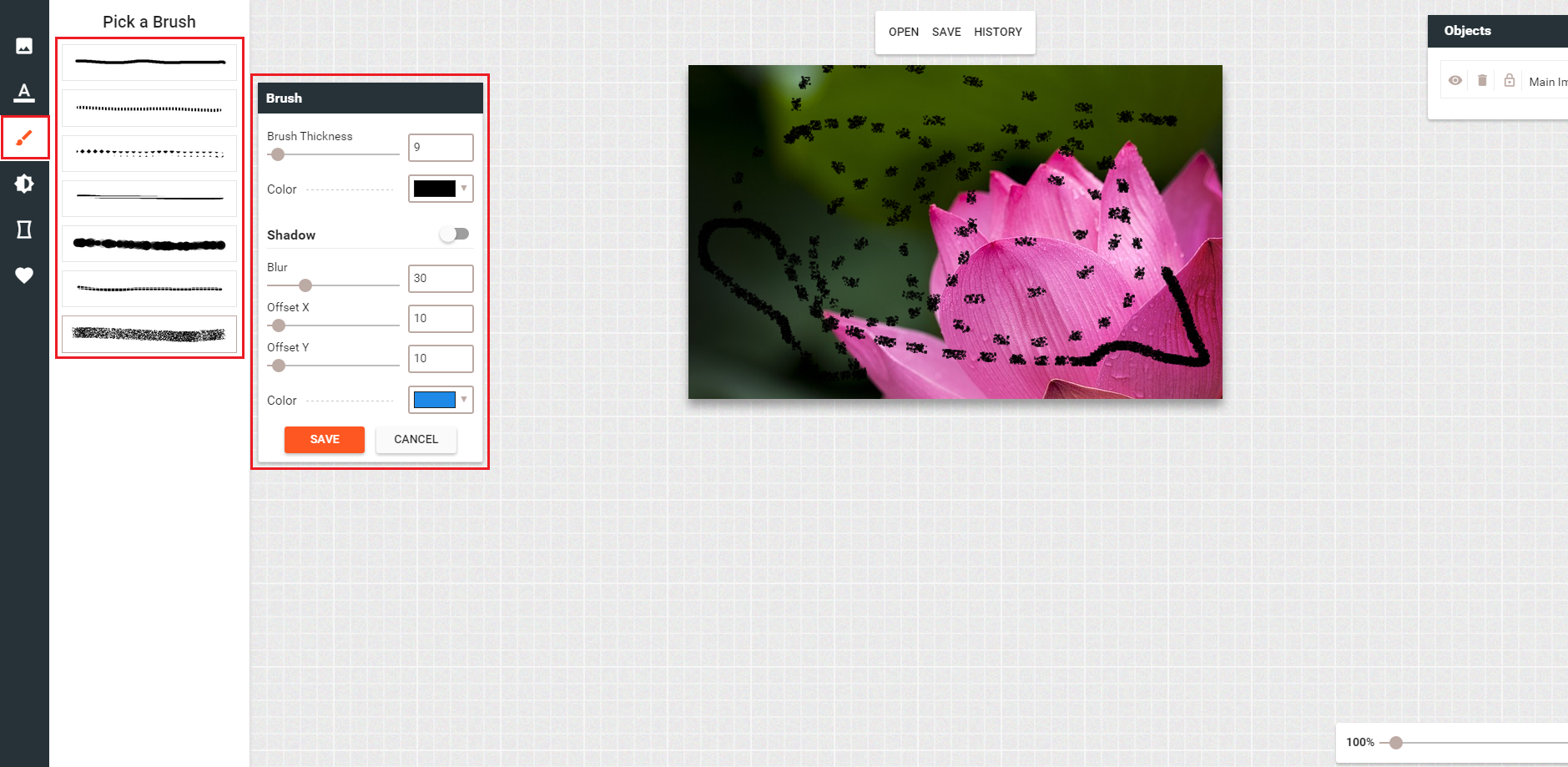Click the CANCEL button in Brush panel
The height and width of the screenshot is (767, 1568).
point(416,439)
